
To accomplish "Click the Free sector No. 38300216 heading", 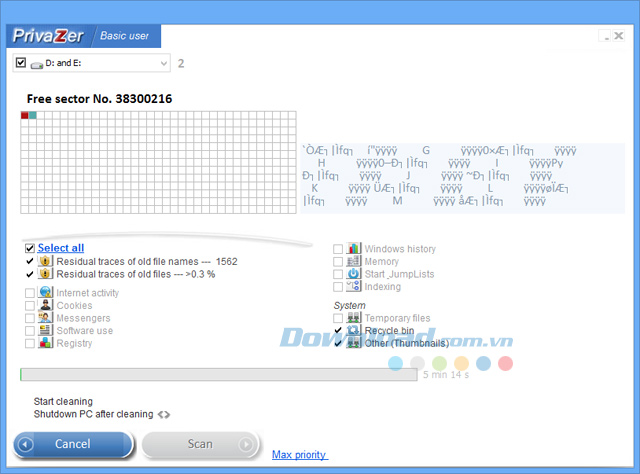I will (x=100, y=99).
